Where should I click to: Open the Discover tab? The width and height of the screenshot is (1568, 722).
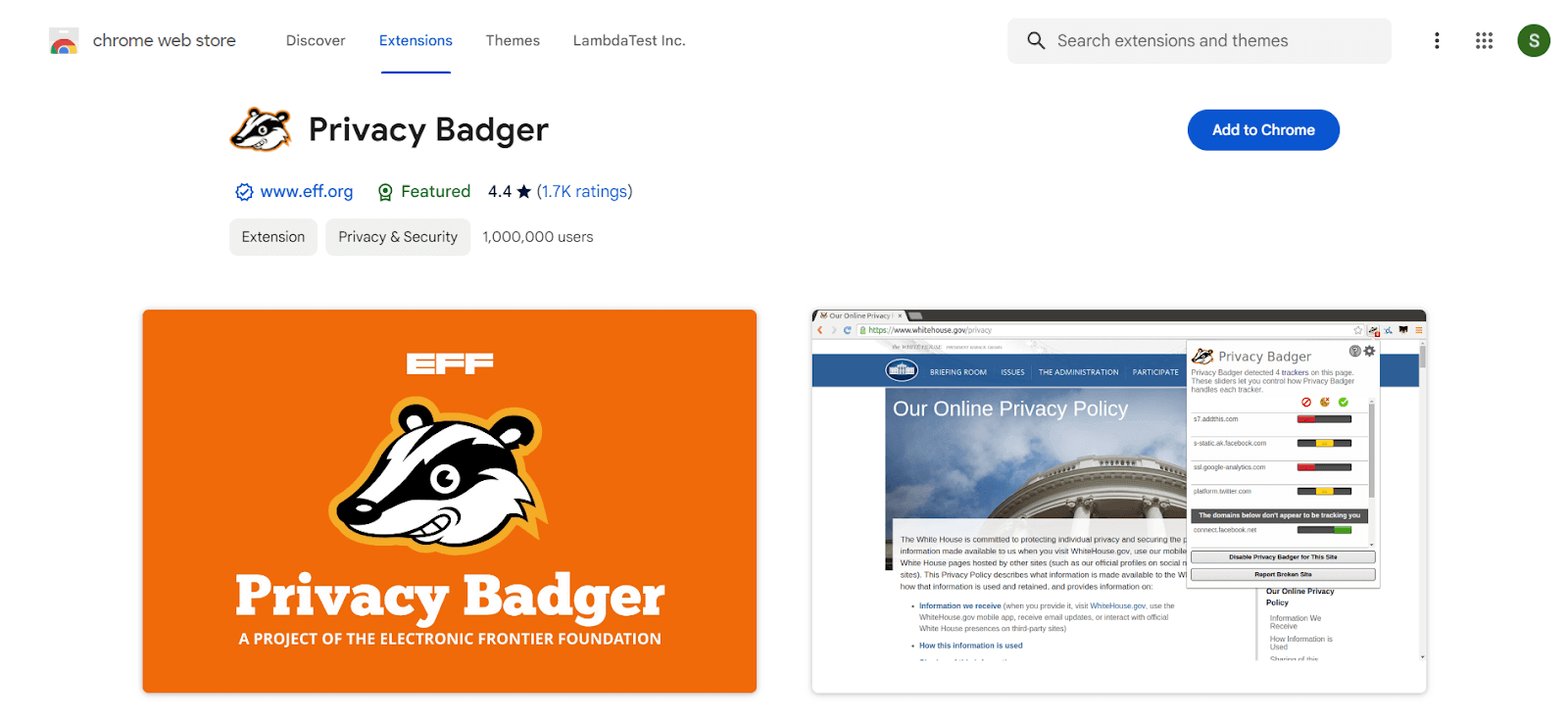[x=316, y=40]
